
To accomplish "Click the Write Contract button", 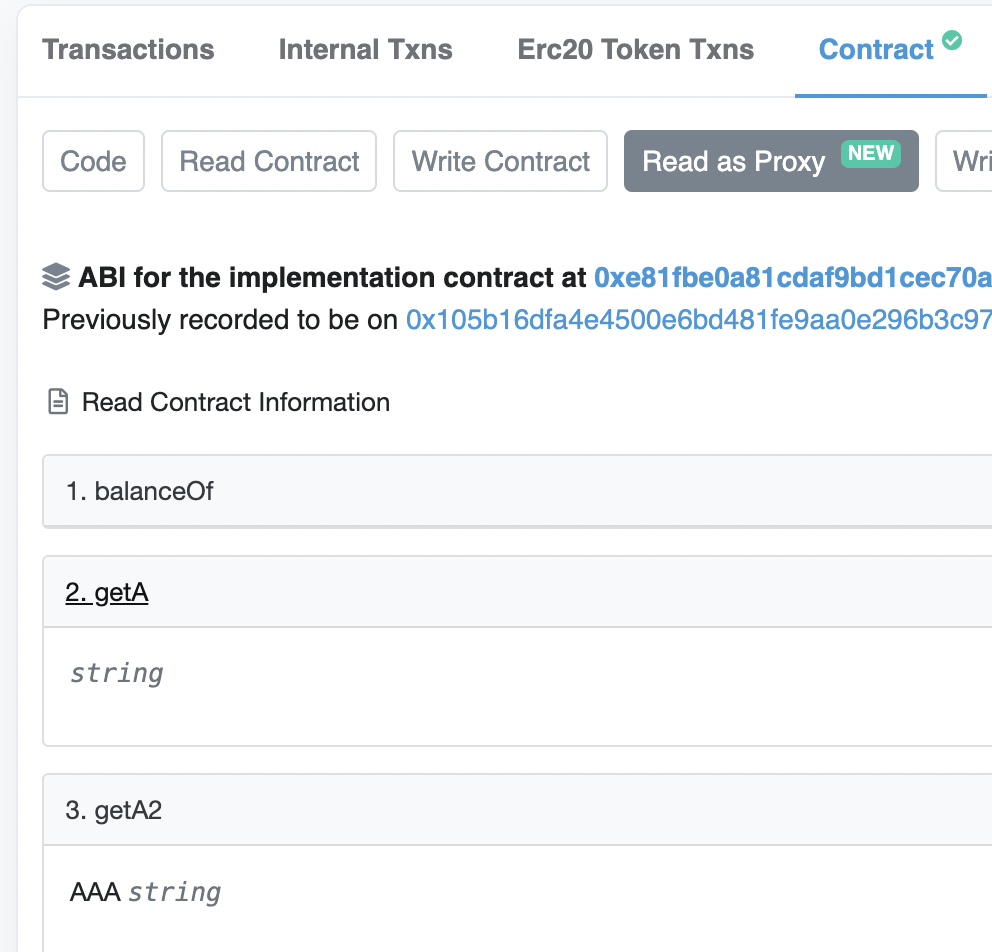I will [500, 161].
